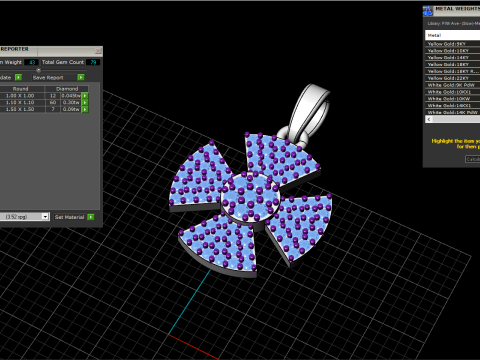This screenshot has width=480, height=360.
Task: Select White Gold 14KX1 entry
Action: click(452, 105)
